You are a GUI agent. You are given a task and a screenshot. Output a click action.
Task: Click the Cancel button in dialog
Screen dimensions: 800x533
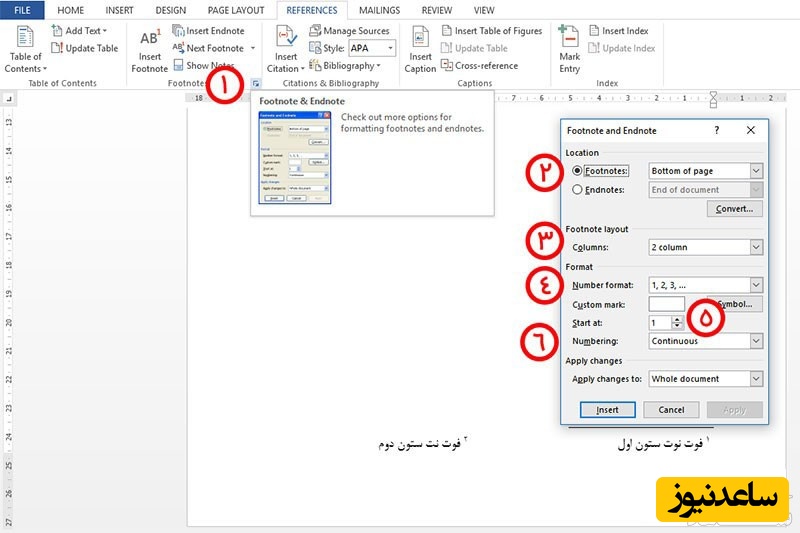671,410
